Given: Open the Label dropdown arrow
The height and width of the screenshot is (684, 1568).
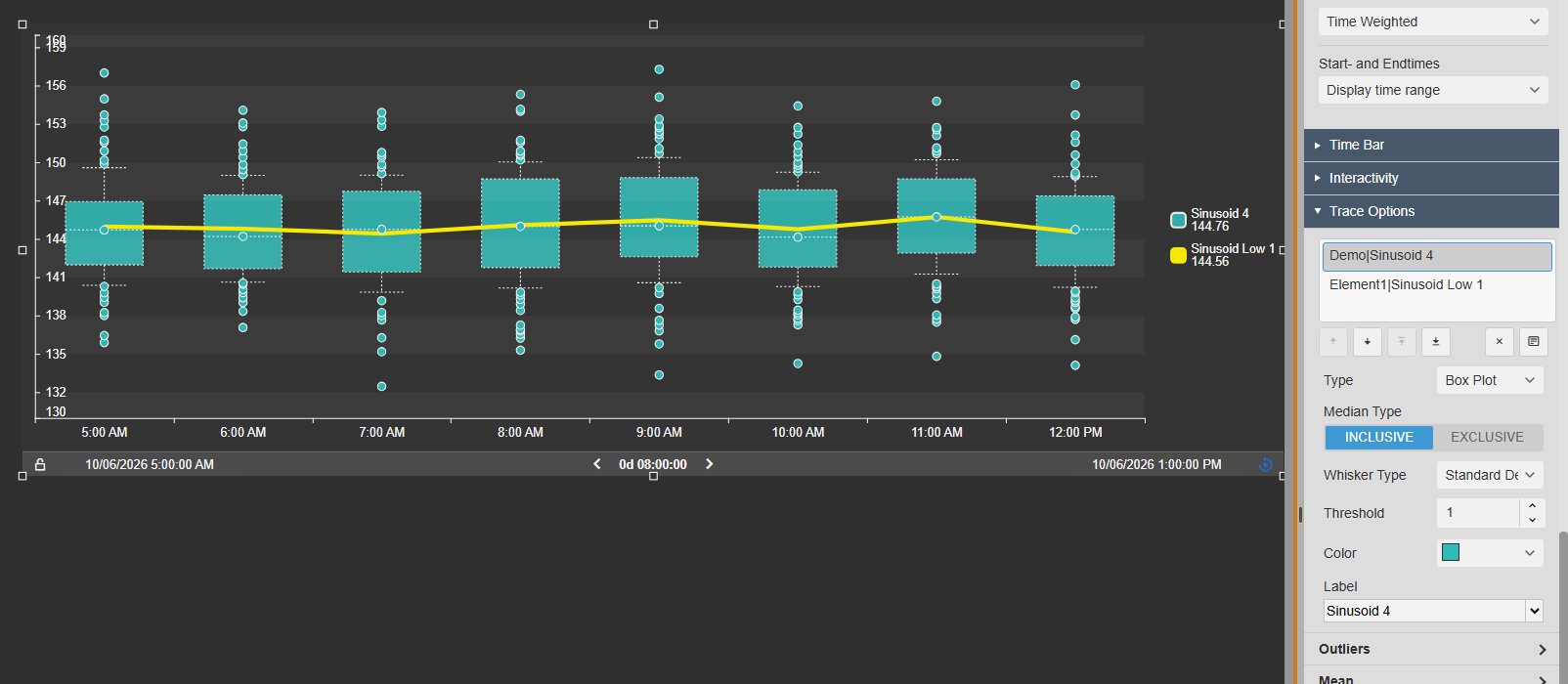Looking at the screenshot, I should coord(1534,611).
